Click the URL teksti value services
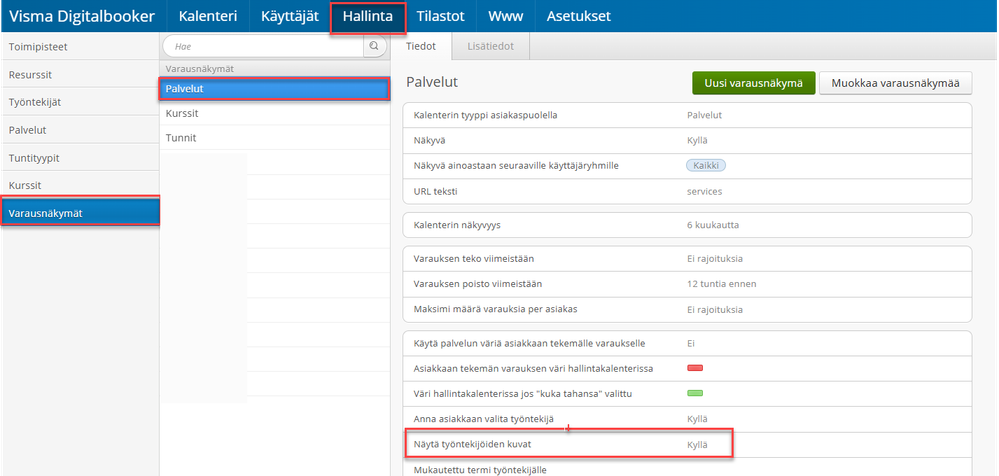This screenshot has width=999, height=476. pos(704,191)
